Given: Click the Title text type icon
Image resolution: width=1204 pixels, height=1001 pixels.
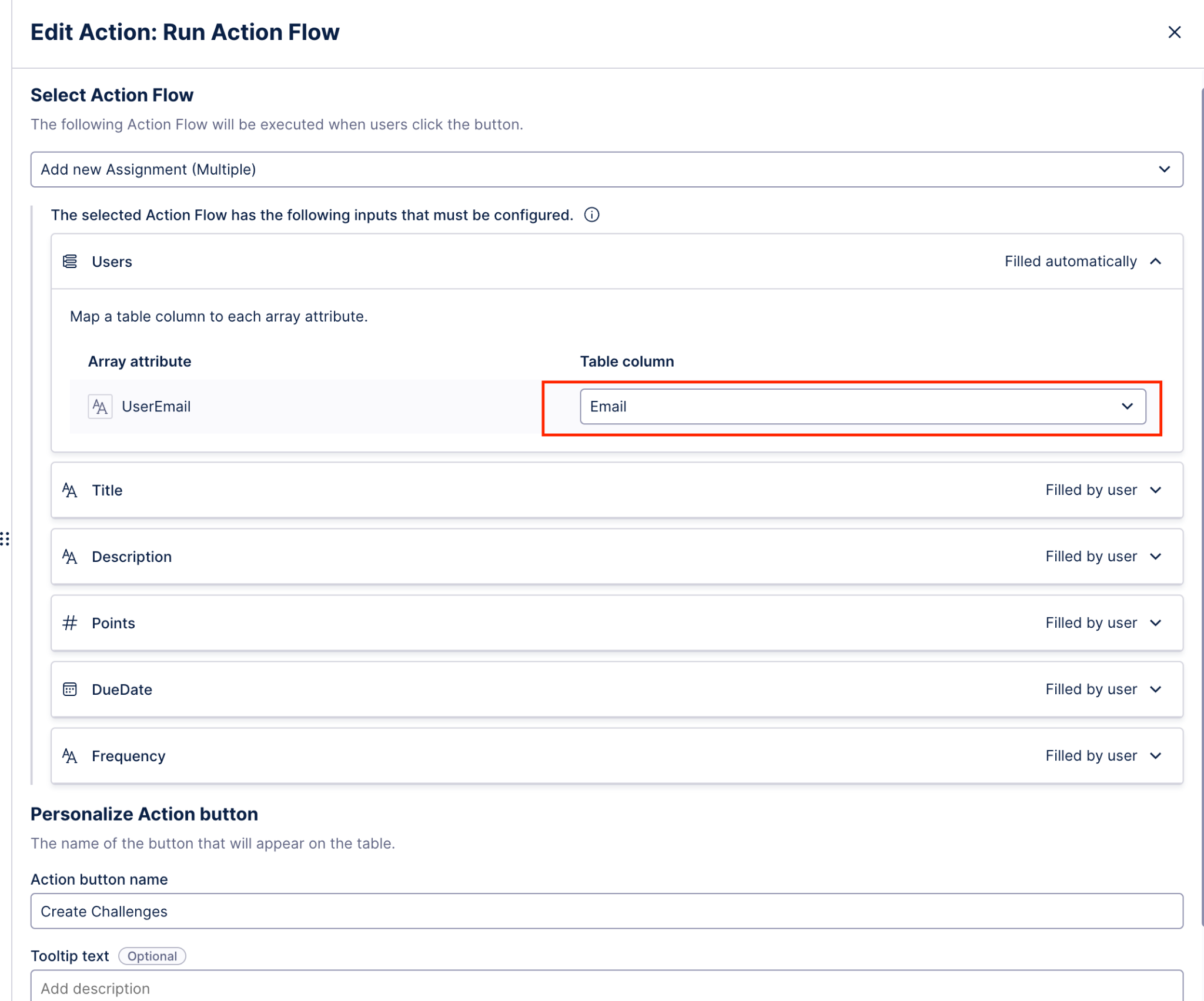Looking at the screenshot, I should (x=70, y=490).
